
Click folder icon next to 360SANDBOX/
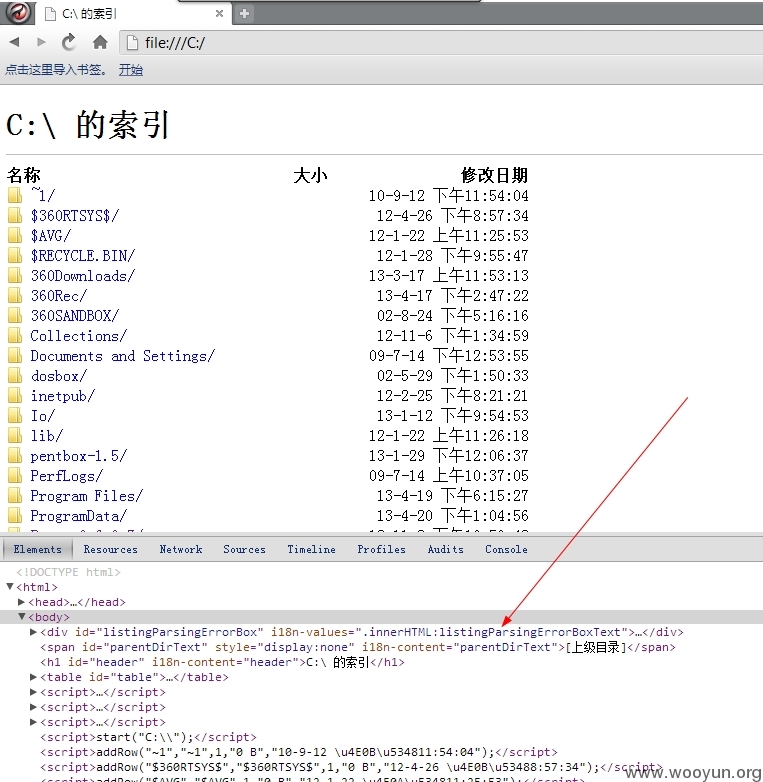coord(15,315)
